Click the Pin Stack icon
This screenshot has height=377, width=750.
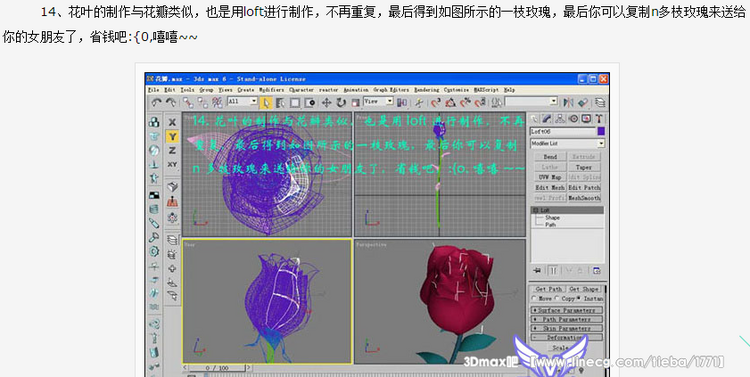click(537, 271)
